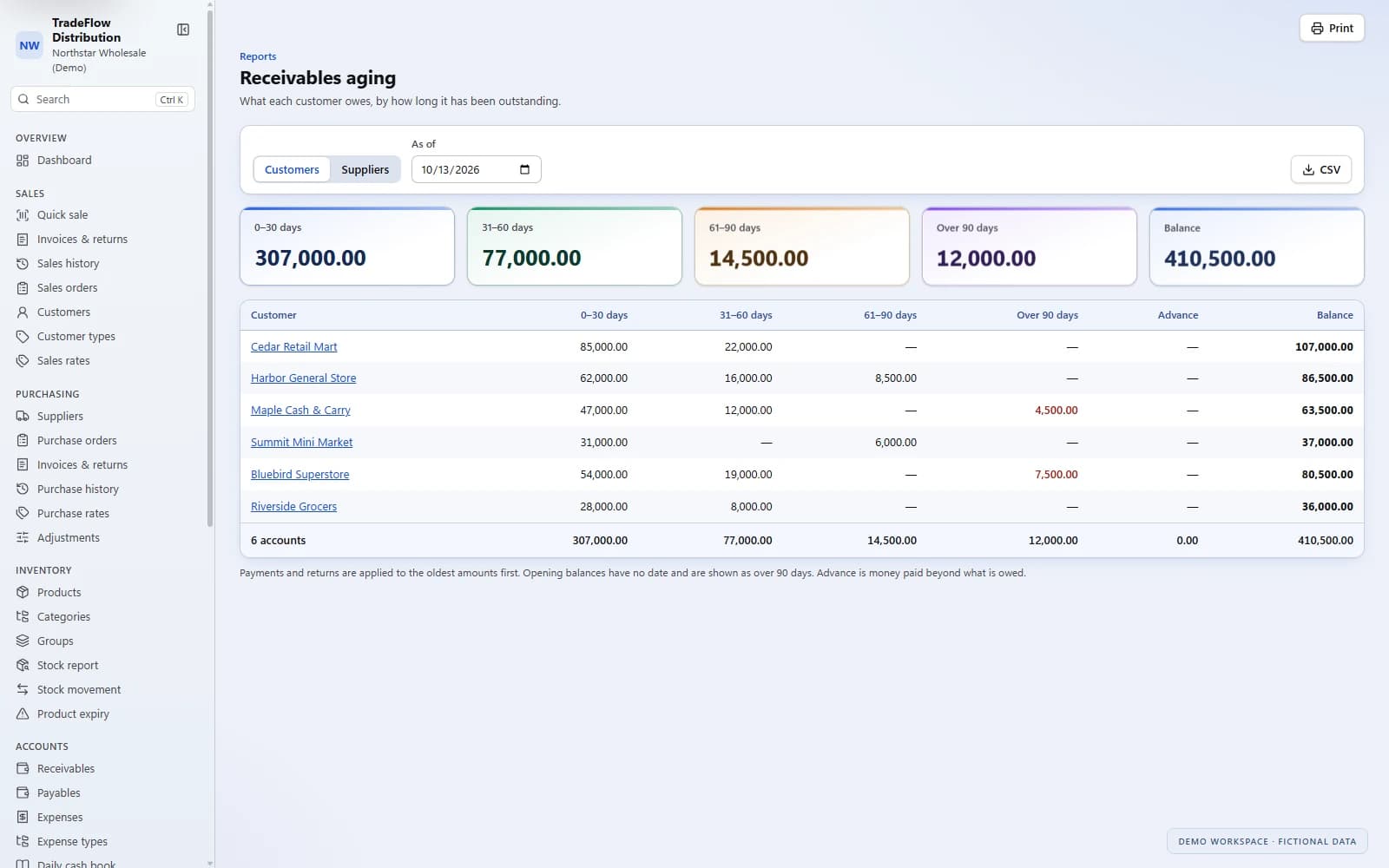This screenshot has height=868, width=1389.
Task: Click the Groups layers icon
Action: tap(23, 641)
